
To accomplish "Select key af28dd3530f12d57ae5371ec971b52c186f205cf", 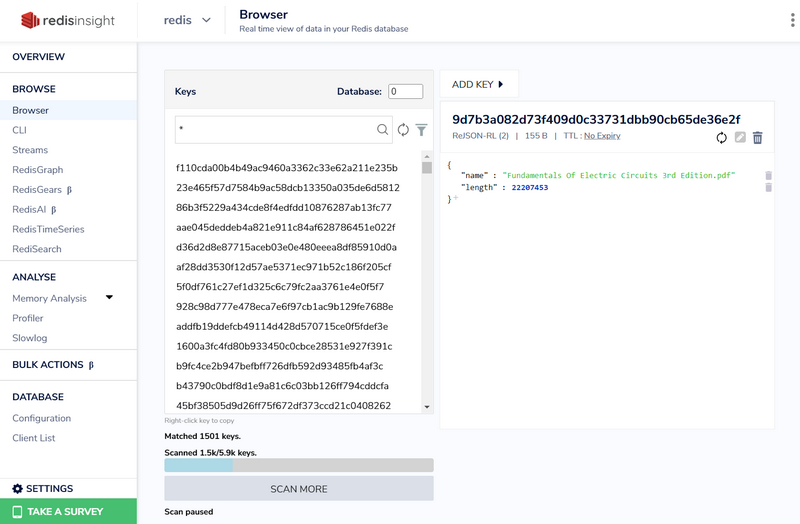I will tap(284, 267).
